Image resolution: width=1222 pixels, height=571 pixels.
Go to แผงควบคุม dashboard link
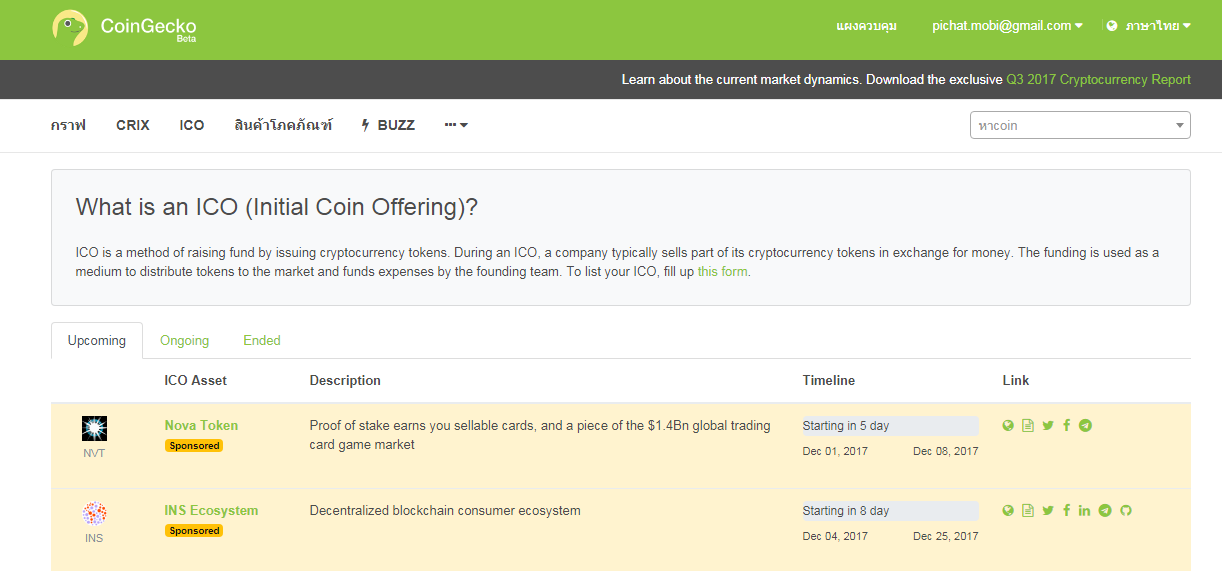(866, 26)
